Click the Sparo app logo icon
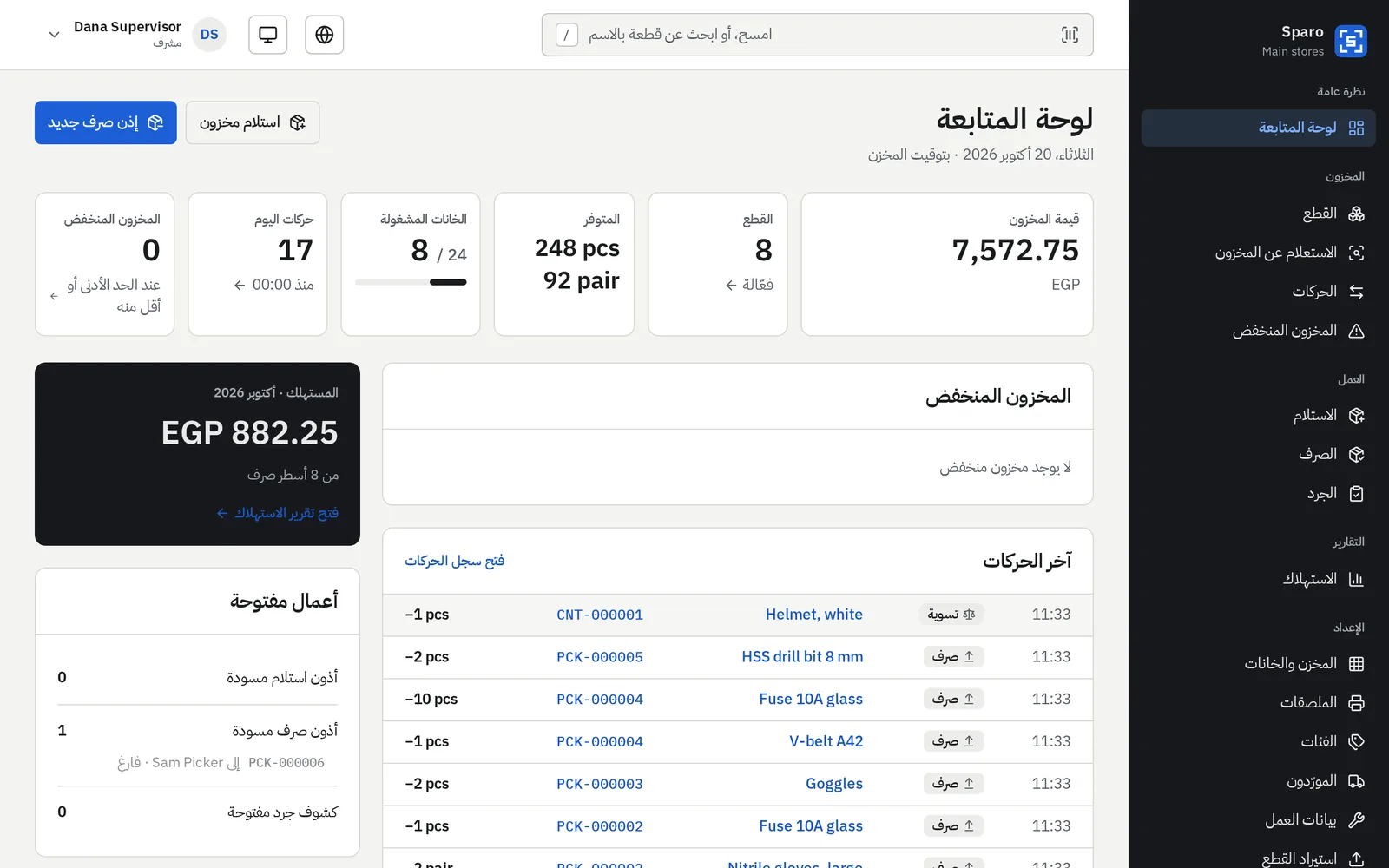The width and height of the screenshot is (1389, 868). tap(1351, 41)
